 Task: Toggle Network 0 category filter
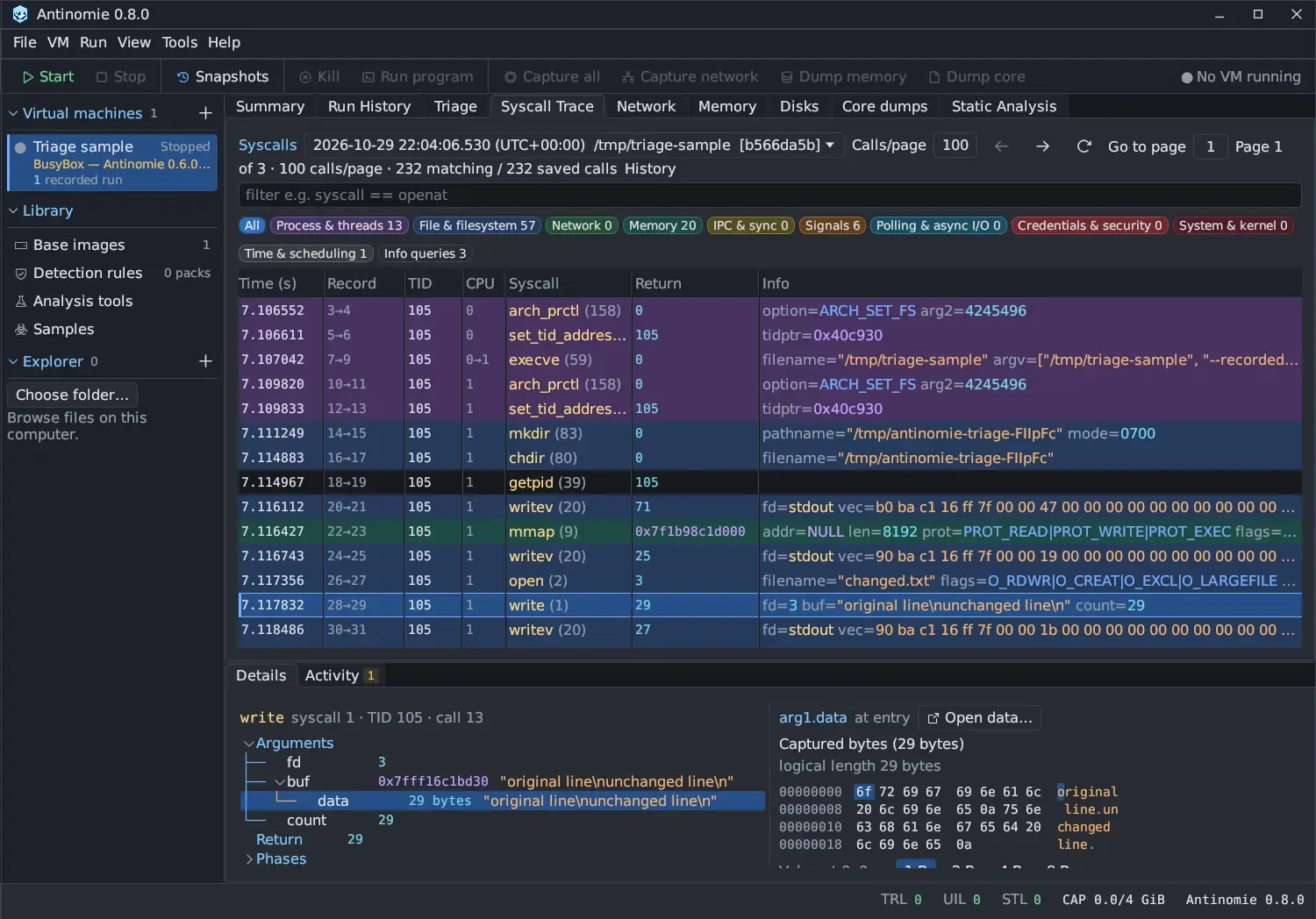tap(581, 225)
